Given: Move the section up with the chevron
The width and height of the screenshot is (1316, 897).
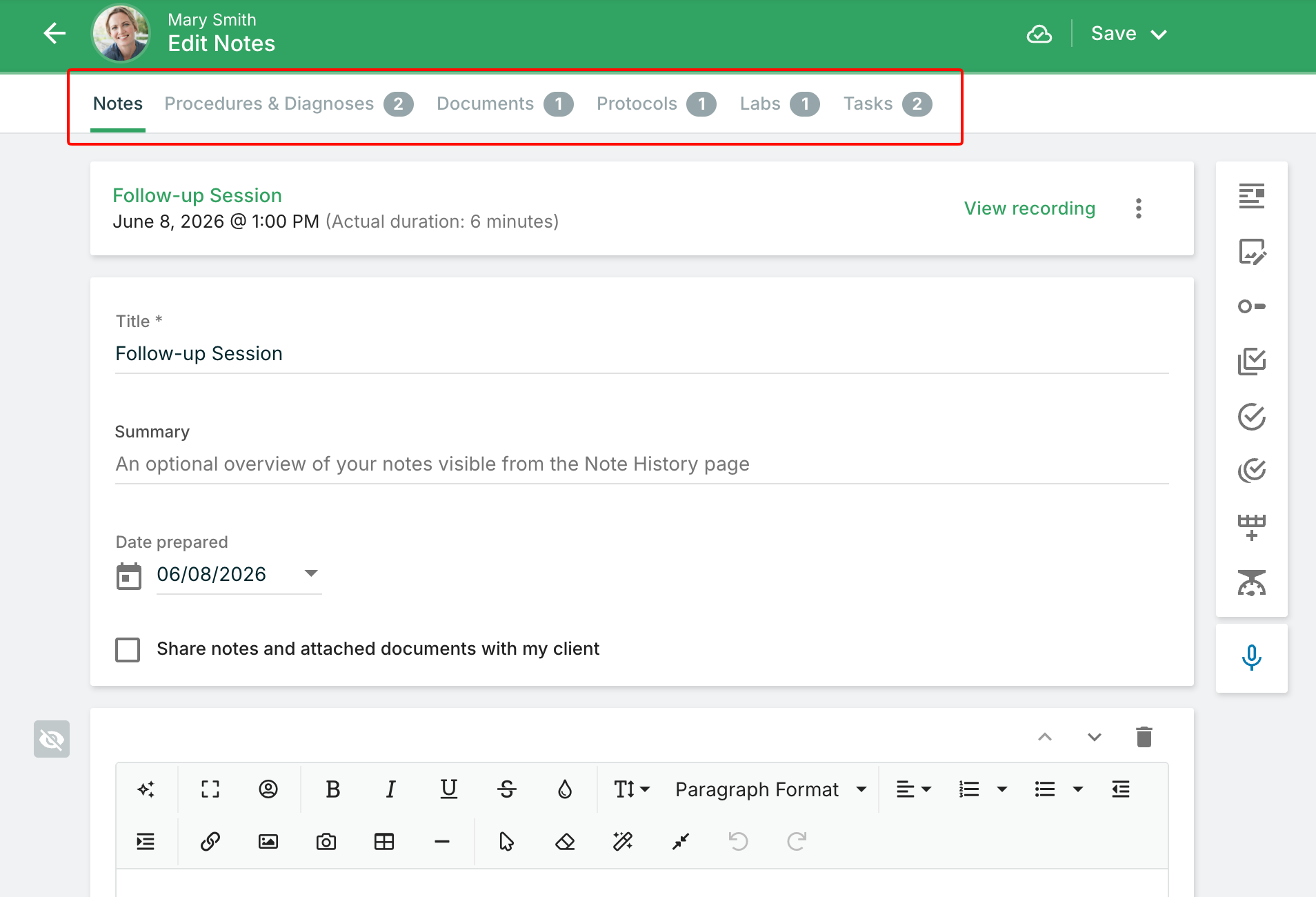Looking at the screenshot, I should tap(1045, 737).
